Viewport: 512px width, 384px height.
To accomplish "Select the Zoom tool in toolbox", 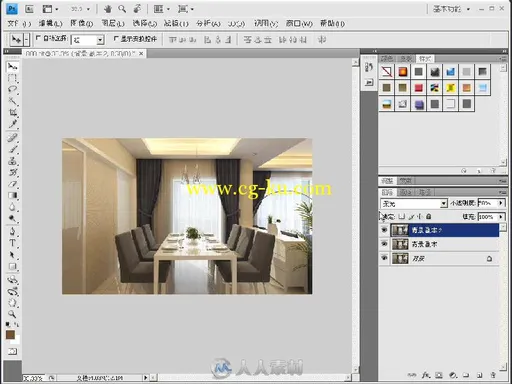I will [x=12, y=314].
